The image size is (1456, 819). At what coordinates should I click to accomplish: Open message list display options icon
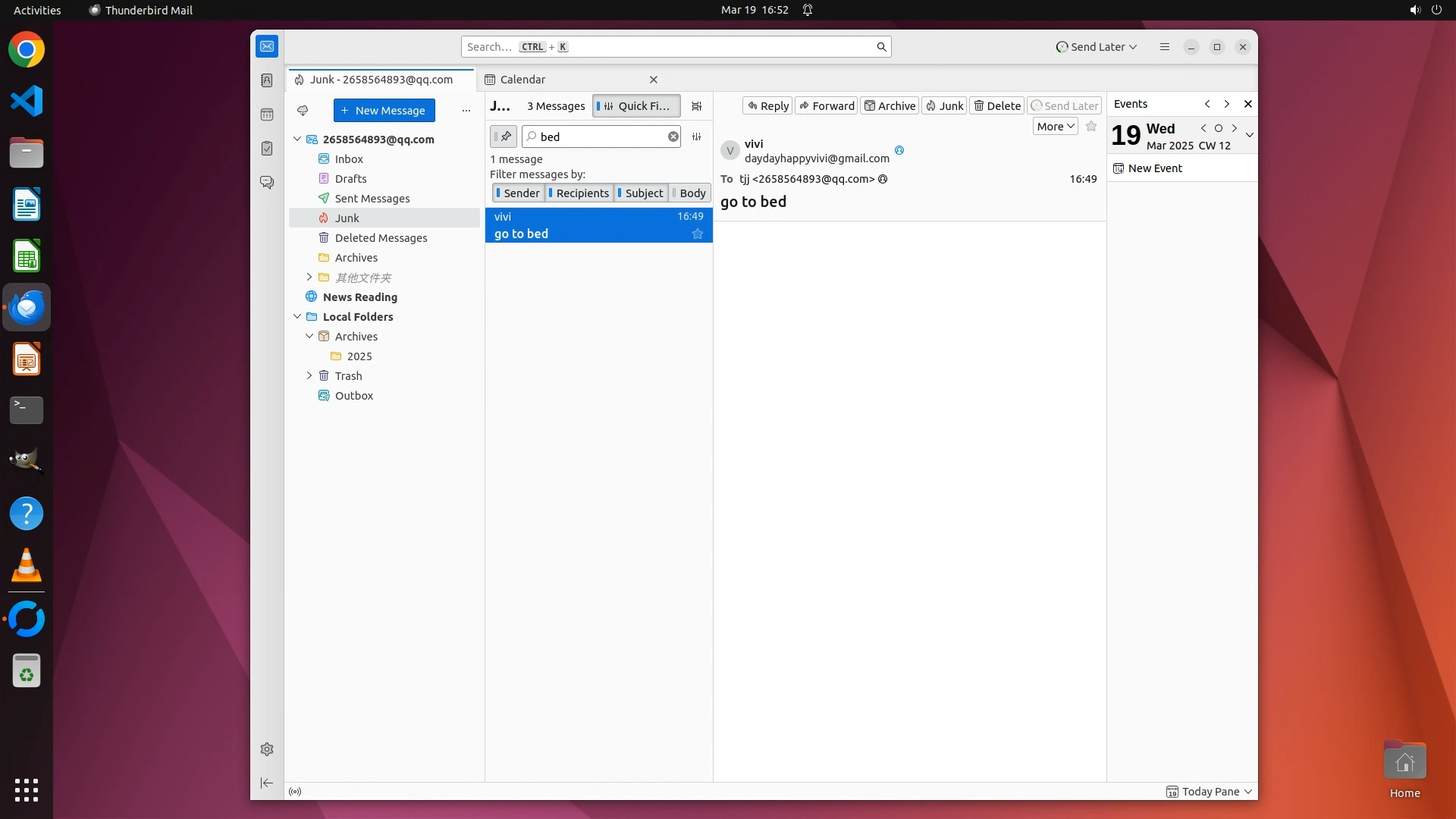697,106
